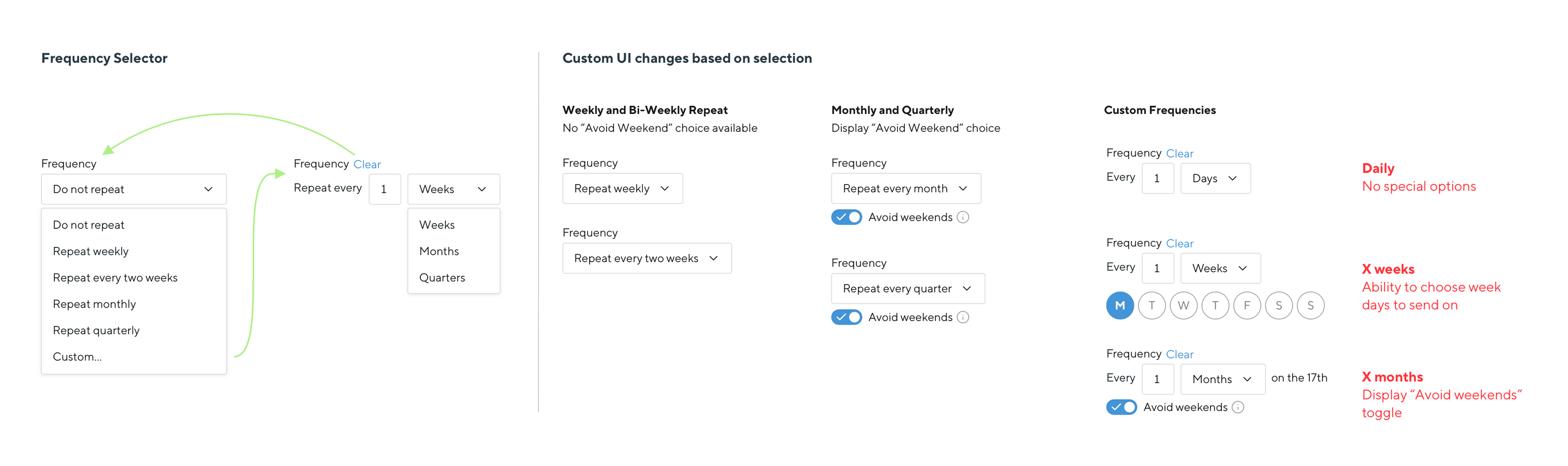Click the info icon beside monthly Avoid weekends

click(963, 217)
